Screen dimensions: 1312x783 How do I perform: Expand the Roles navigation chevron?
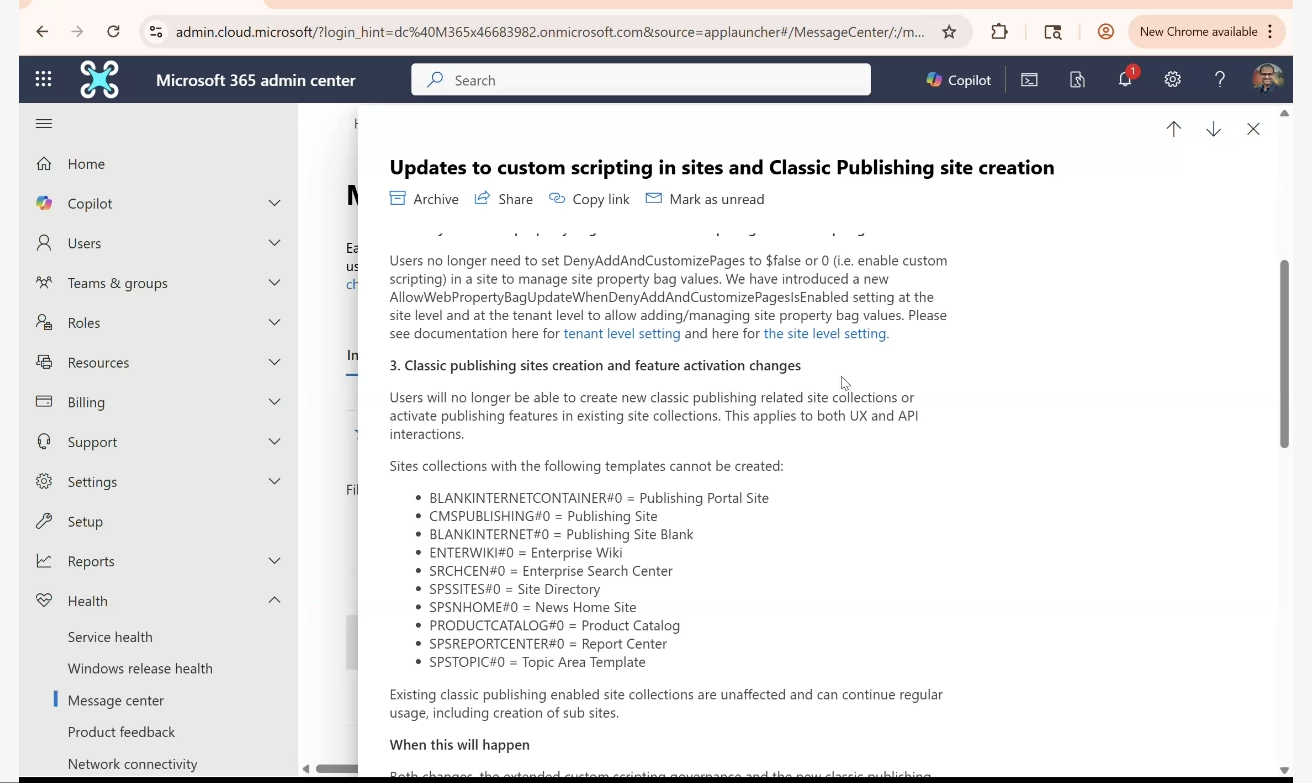275,322
